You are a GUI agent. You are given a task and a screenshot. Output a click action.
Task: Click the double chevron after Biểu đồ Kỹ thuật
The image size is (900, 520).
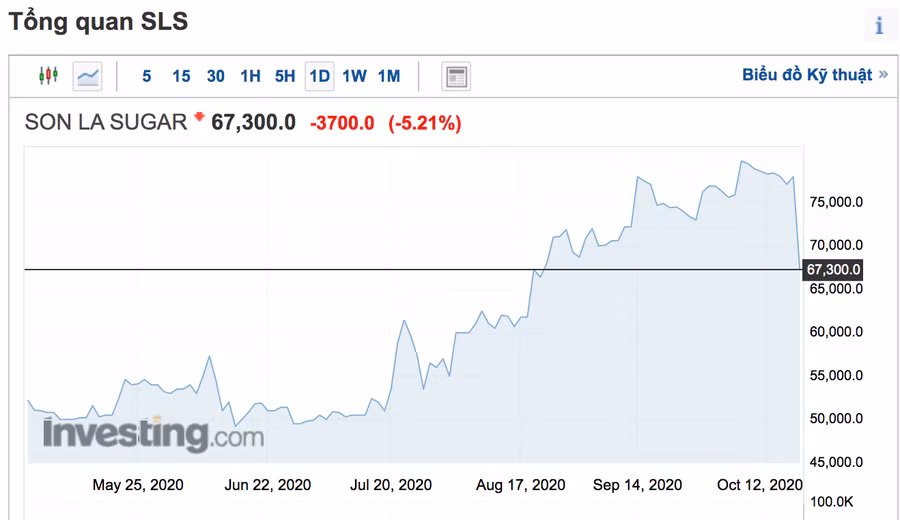(x=883, y=75)
